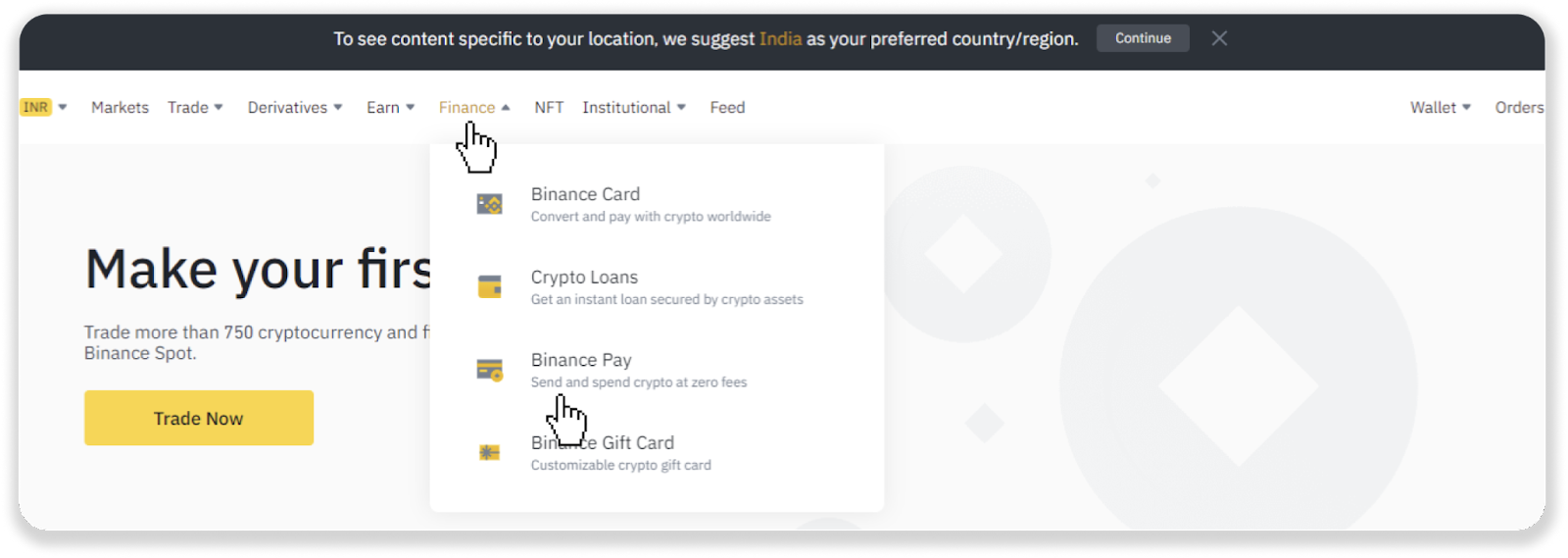Screen dimensions: 1568x558
Task: Select the Crypto Loans menu entry
Action: point(657,287)
